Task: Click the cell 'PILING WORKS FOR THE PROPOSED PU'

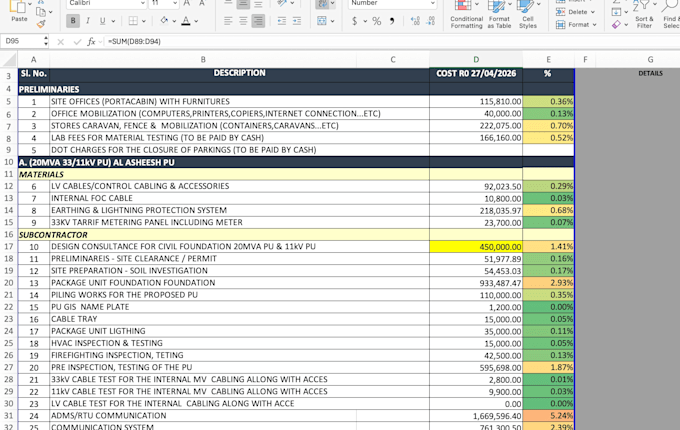Action: (x=239, y=295)
